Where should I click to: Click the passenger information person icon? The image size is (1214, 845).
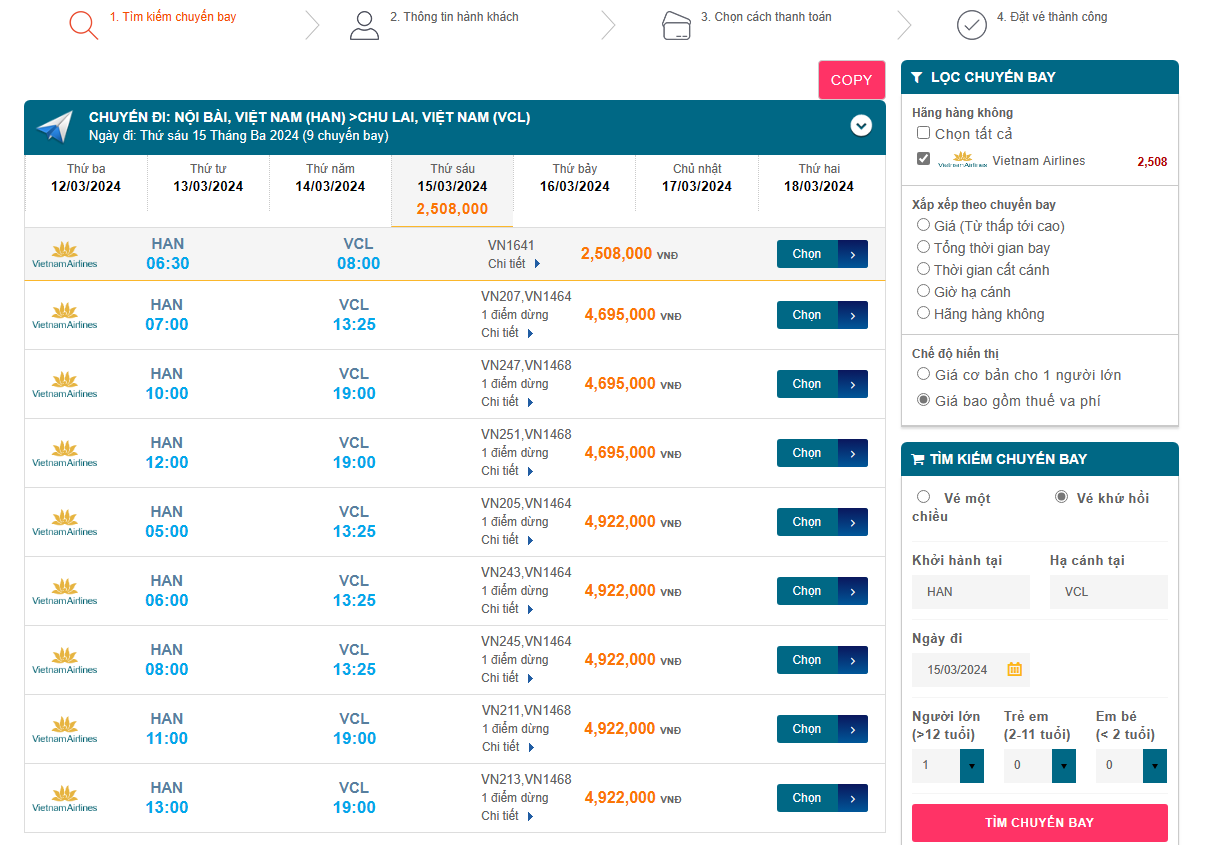tap(364, 25)
